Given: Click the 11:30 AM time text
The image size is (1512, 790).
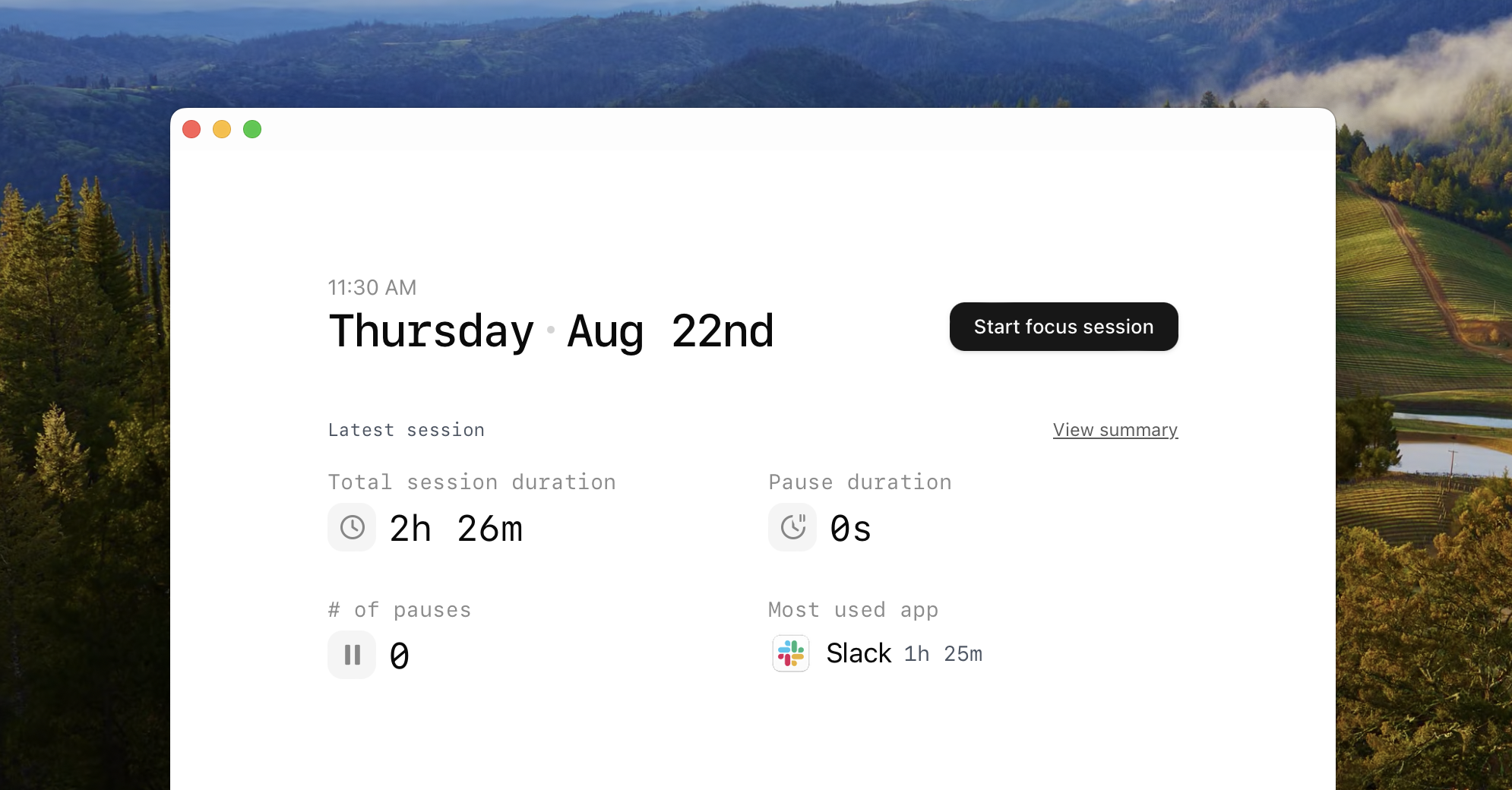Looking at the screenshot, I should point(372,288).
